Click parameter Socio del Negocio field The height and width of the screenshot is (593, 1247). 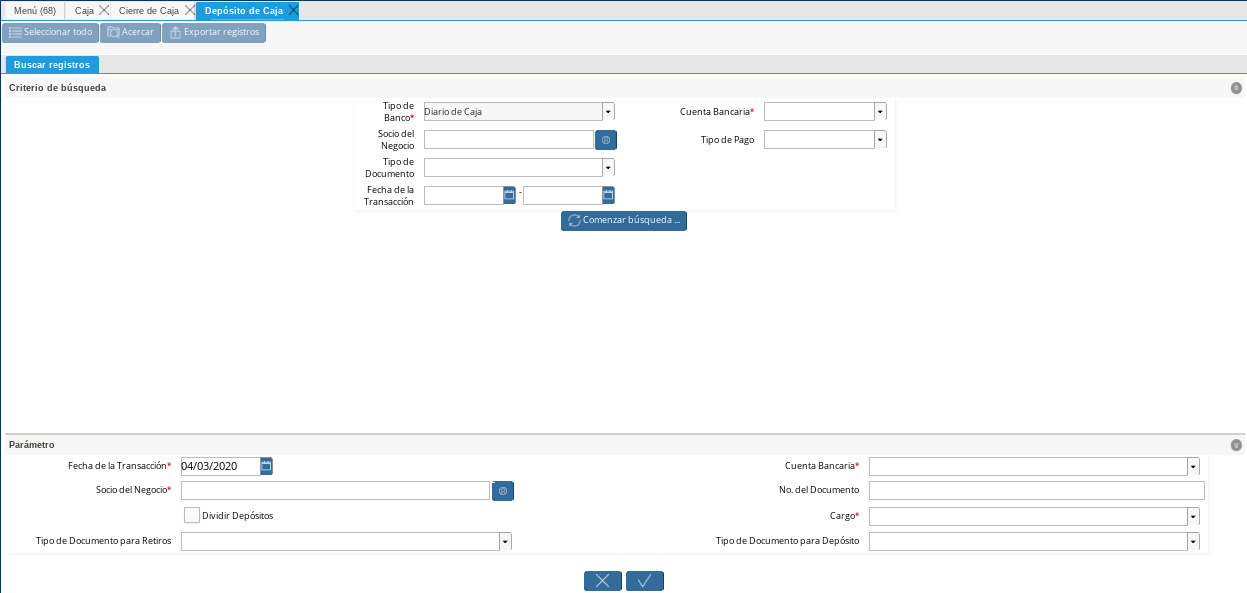(x=335, y=490)
